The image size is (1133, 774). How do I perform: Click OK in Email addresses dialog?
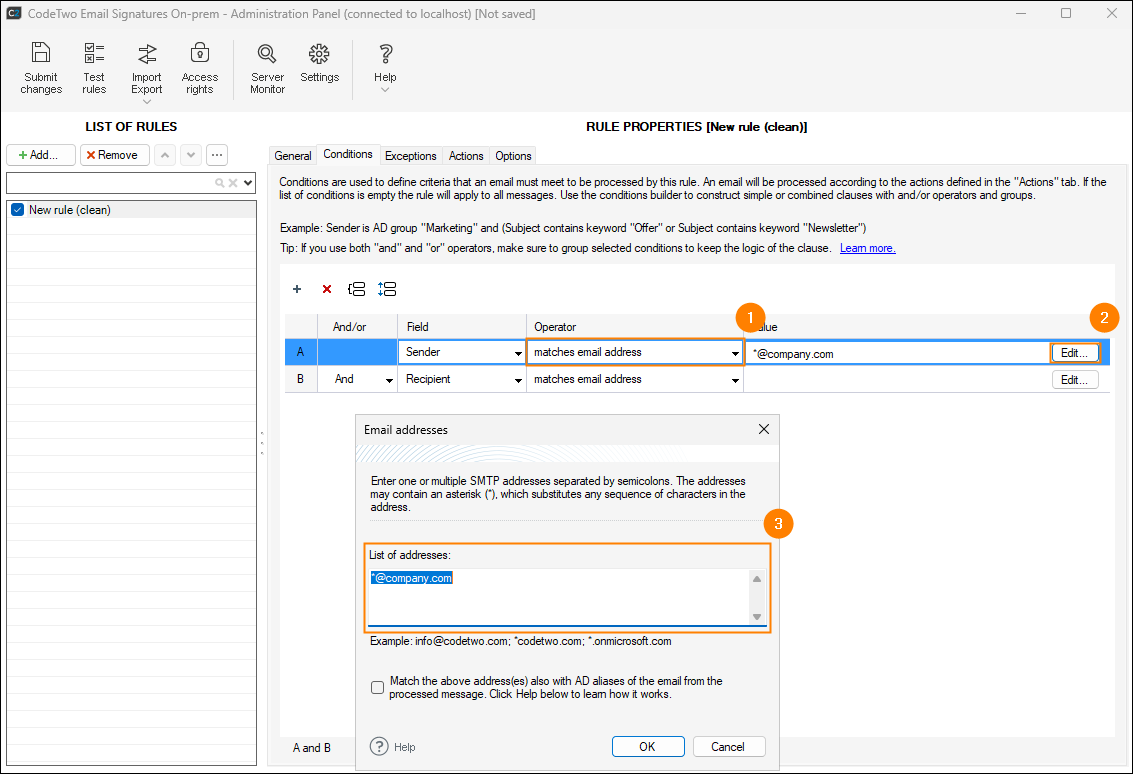click(648, 747)
